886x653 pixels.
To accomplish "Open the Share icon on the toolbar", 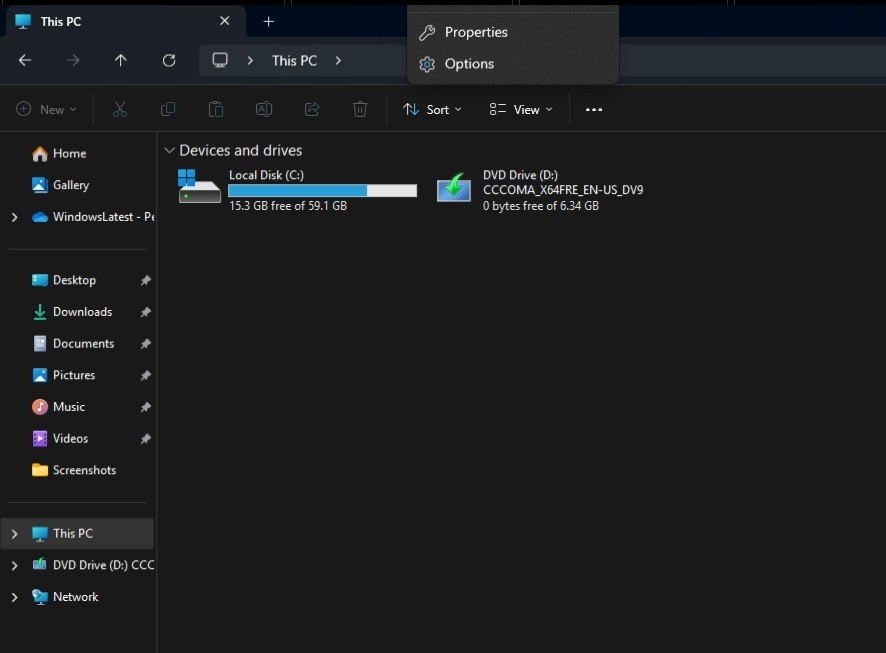I will click(x=312, y=109).
